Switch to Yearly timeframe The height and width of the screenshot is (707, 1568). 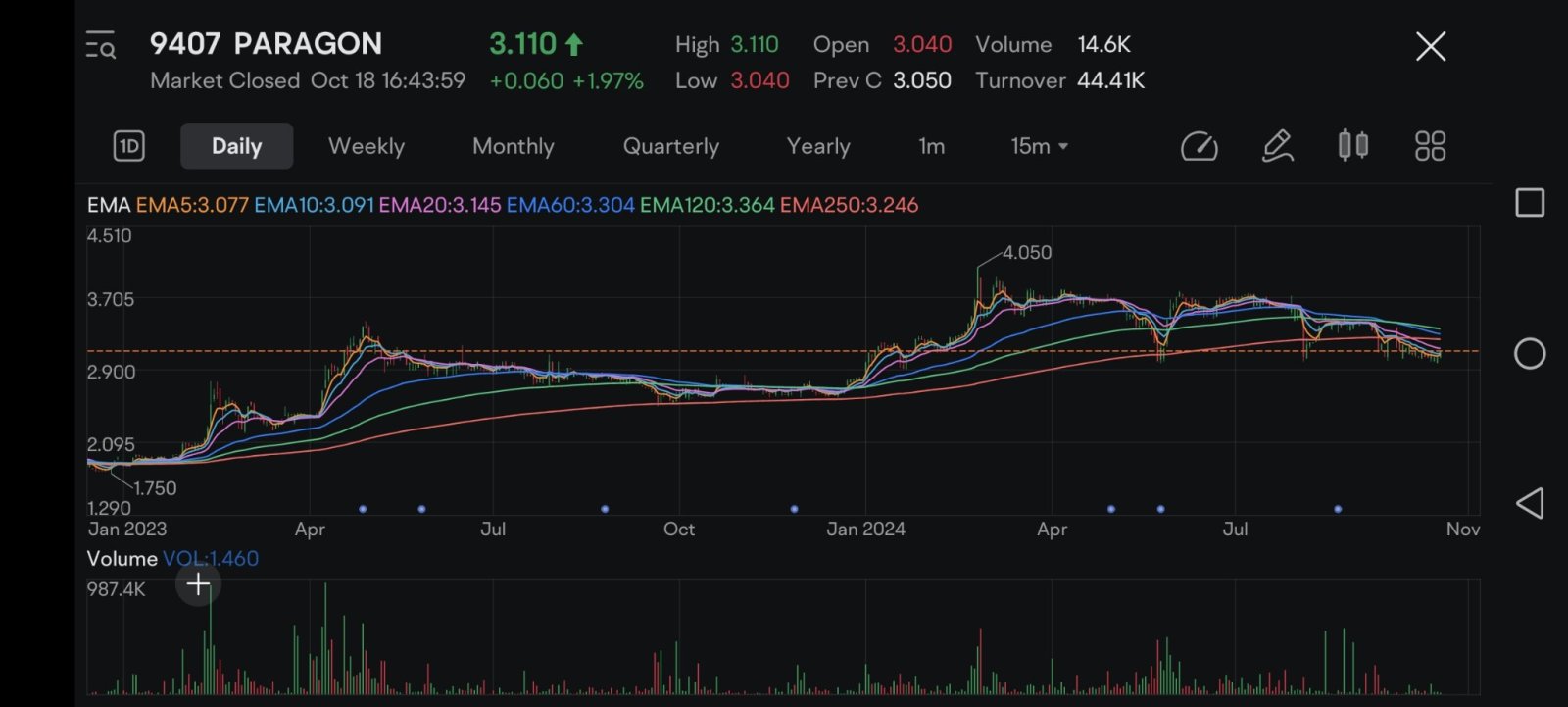point(818,146)
